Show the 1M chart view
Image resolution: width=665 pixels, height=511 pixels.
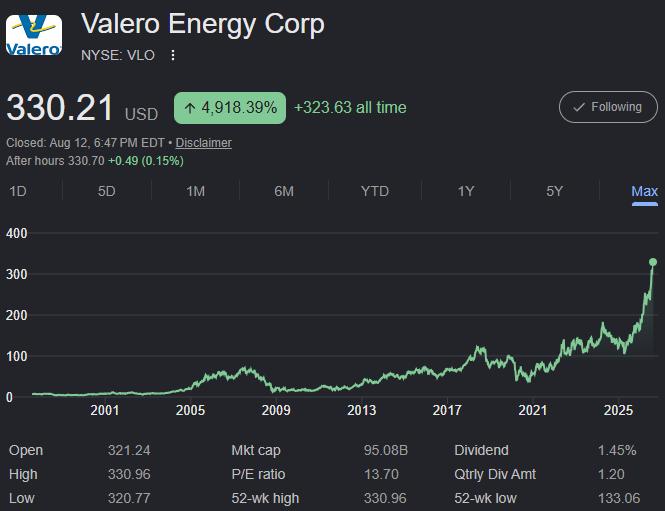pos(196,191)
